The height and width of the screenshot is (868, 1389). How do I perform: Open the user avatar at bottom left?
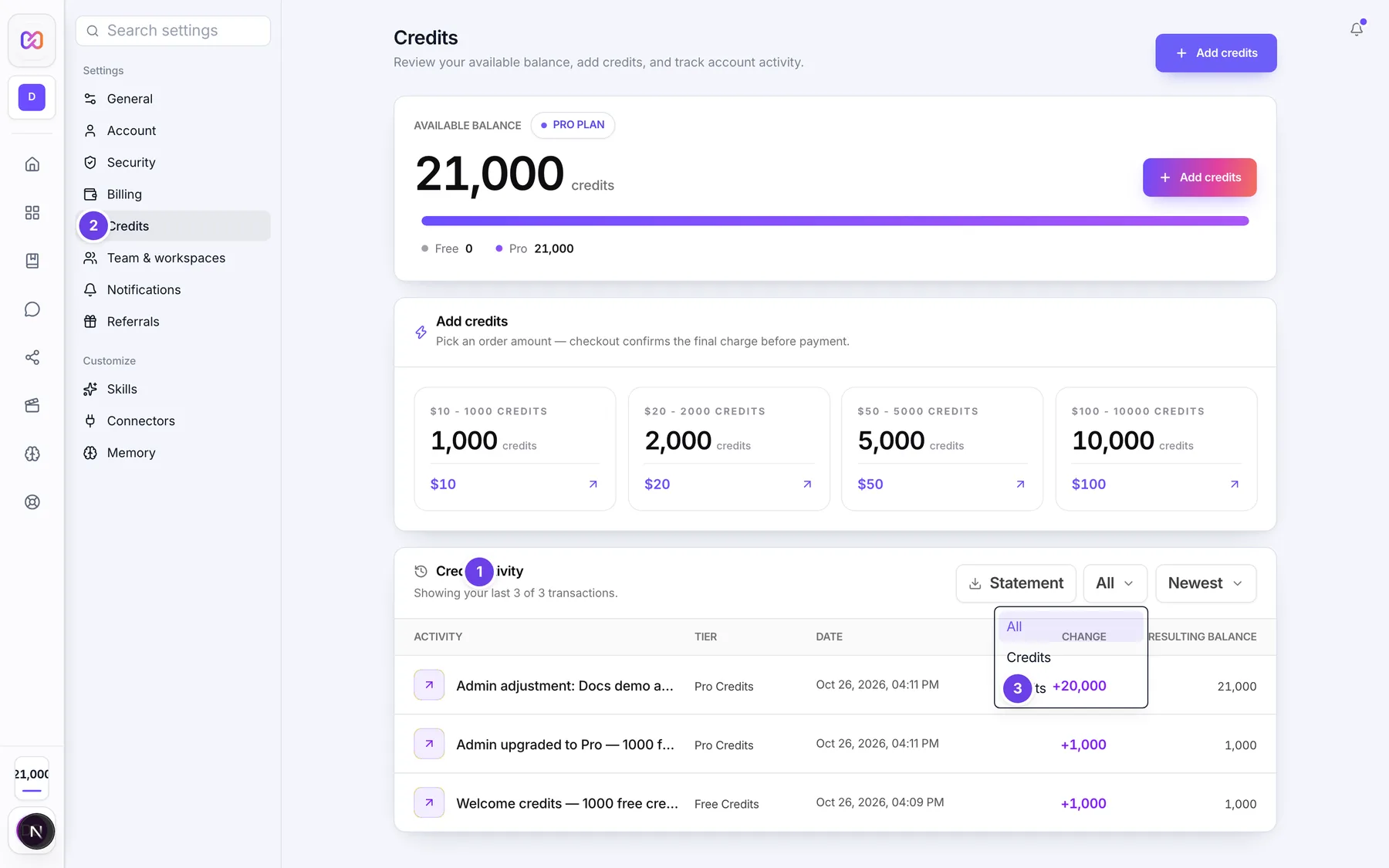(35, 831)
